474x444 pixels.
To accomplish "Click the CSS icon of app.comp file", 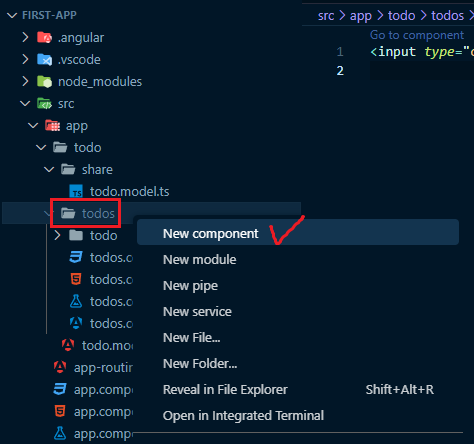I will click(x=60, y=389).
